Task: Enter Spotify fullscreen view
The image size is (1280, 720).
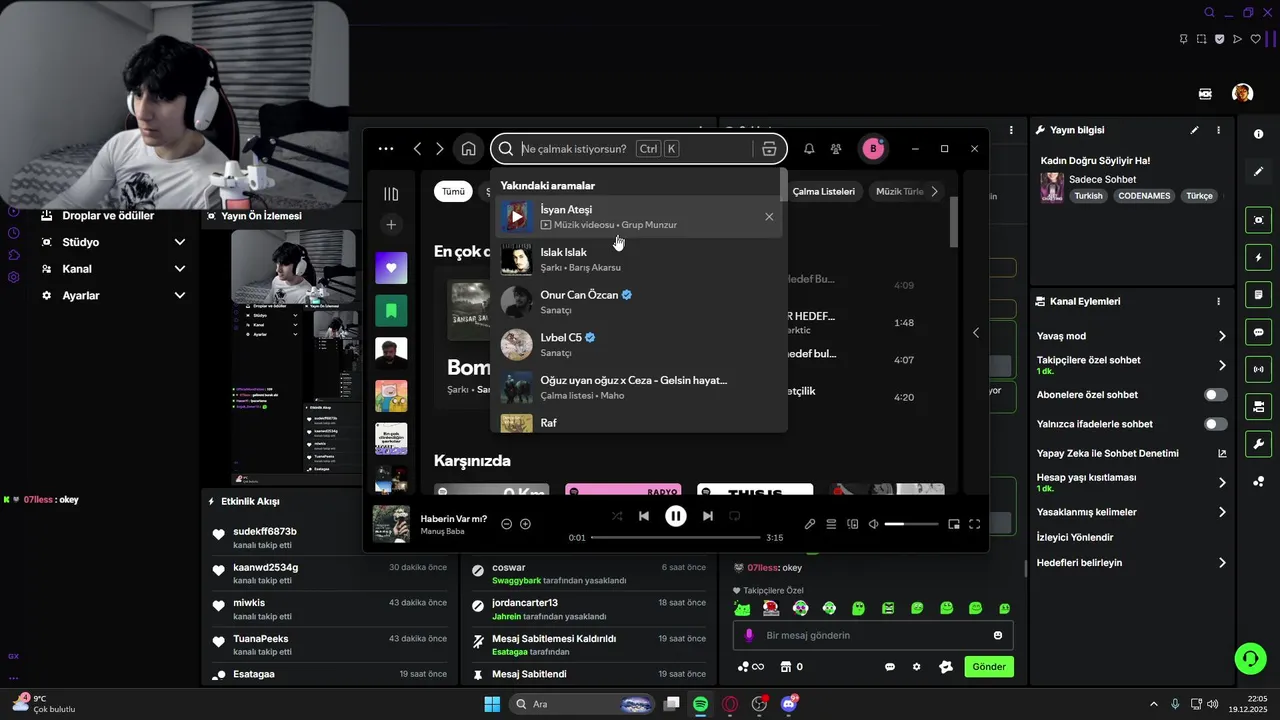Action: click(975, 524)
